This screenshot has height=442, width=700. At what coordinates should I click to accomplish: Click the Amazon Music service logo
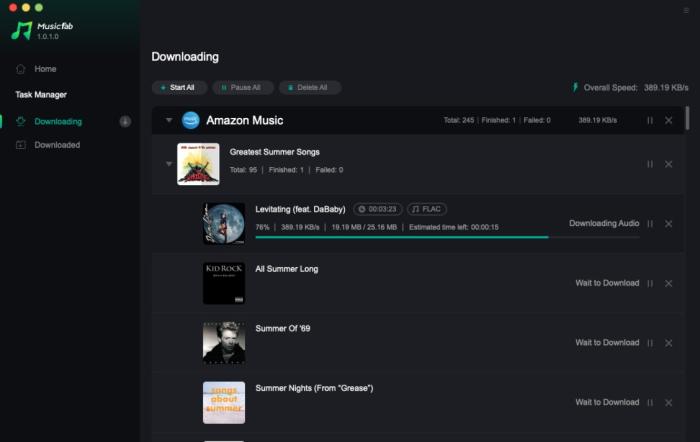pyautogui.click(x=191, y=120)
